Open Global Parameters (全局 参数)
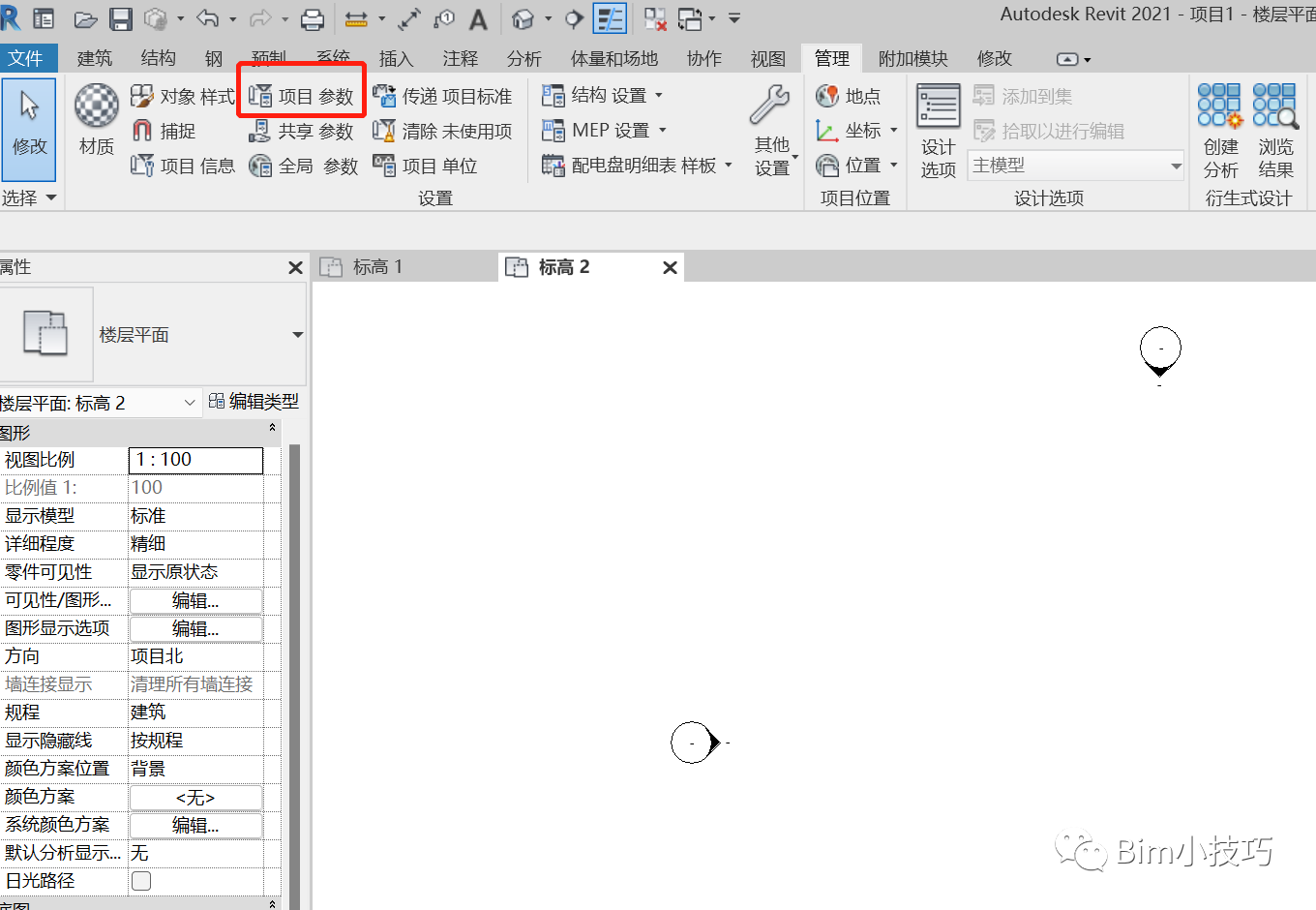Image resolution: width=1316 pixels, height=910 pixels. pos(303,166)
